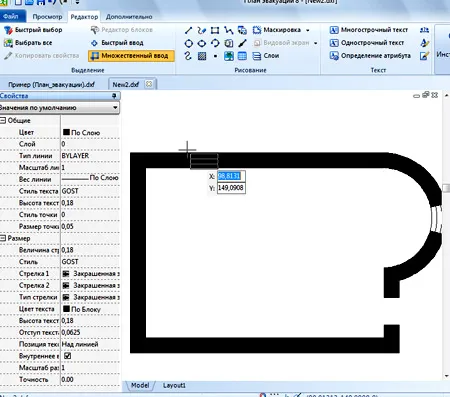Click Многострочный текст button
Screen dimensions: 450x397
click(x=369, y=30)
